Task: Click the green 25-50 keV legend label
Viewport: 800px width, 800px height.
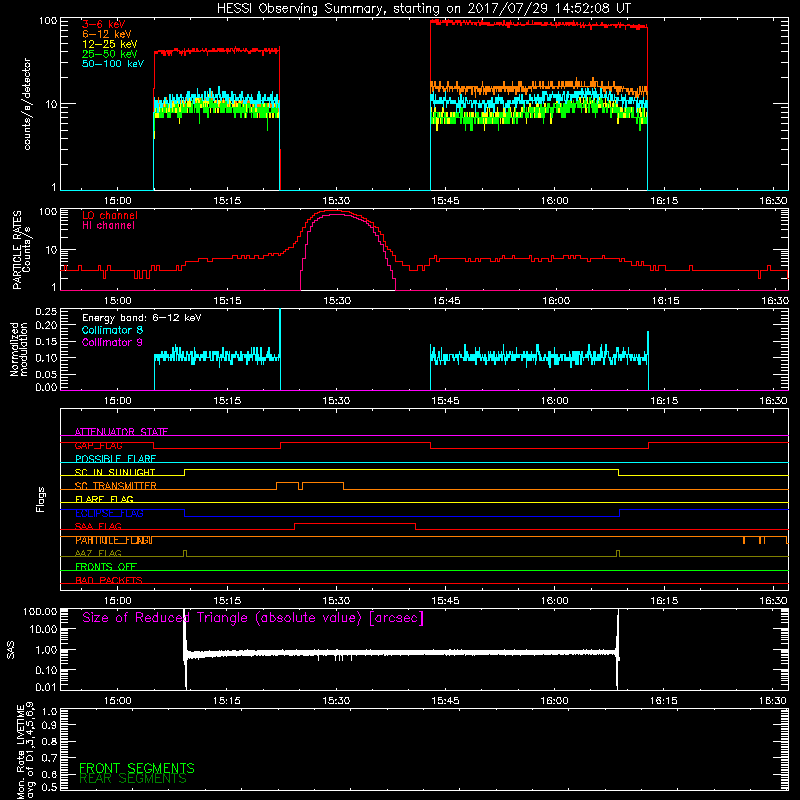Action: pos(110,54)
